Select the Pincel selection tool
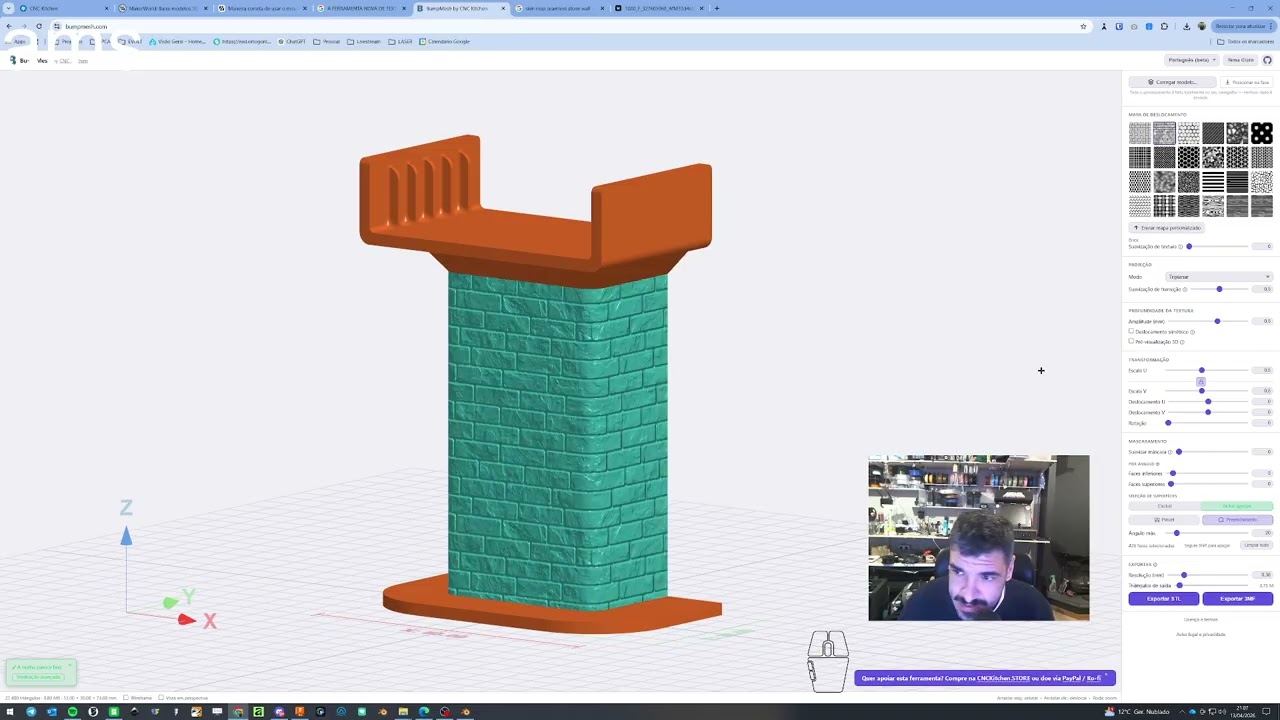Viewport: 1280px width, 720px height. tap(1164, 520)
